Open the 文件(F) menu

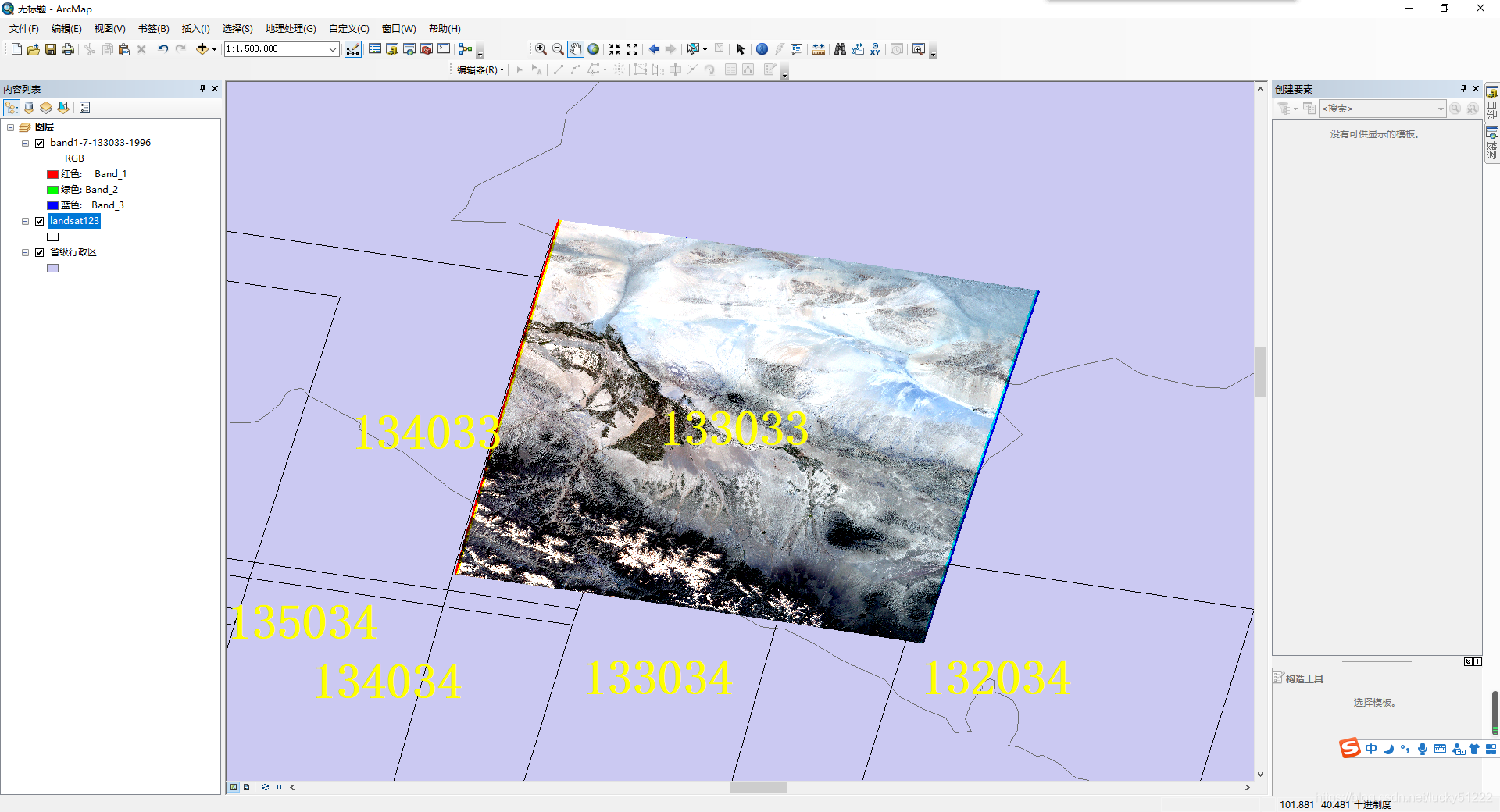coord(22,28)
